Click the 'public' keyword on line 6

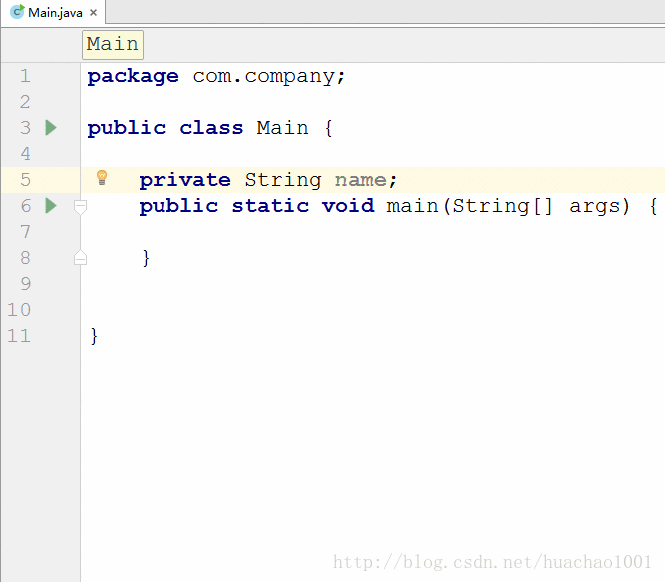179,207
